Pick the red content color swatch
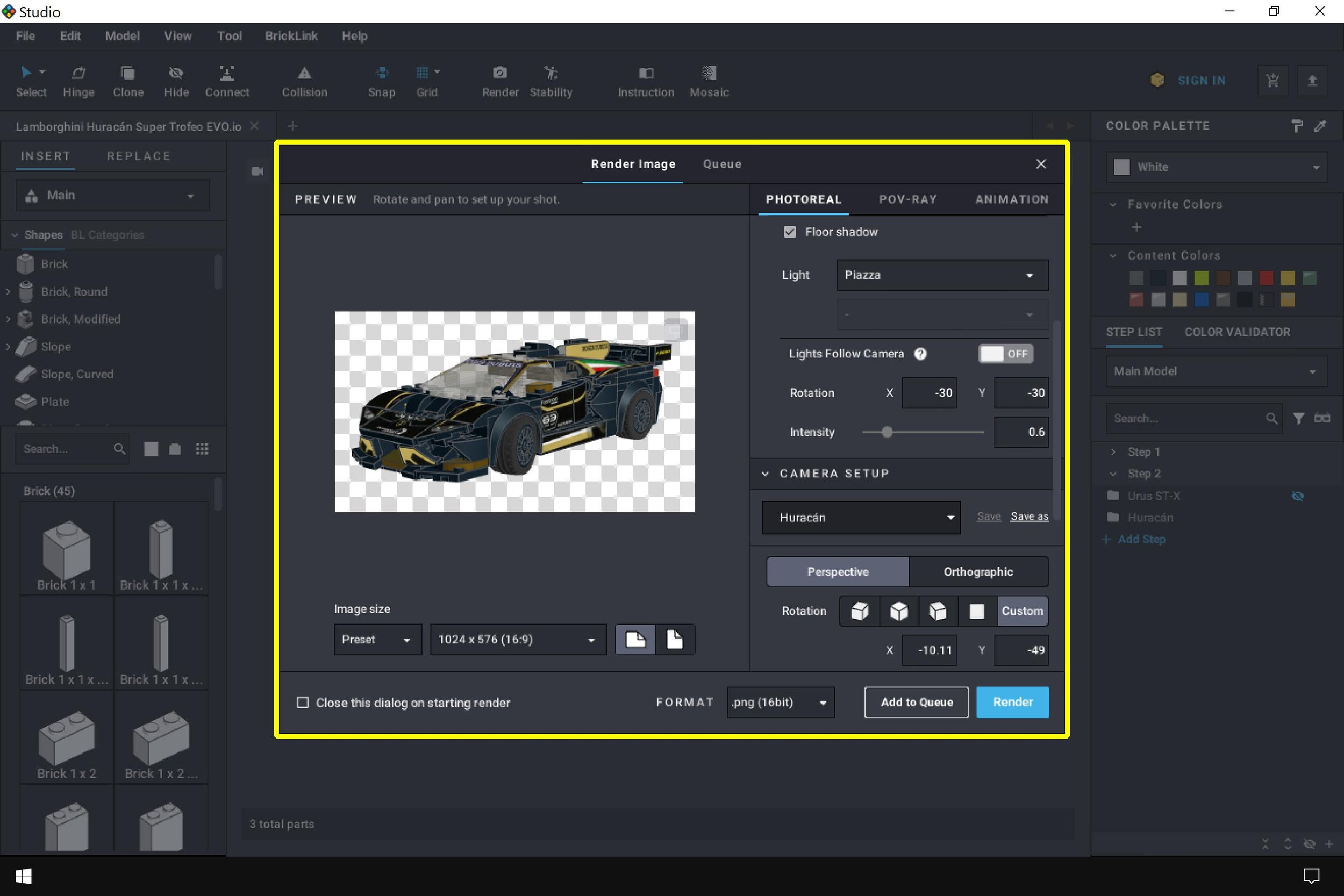Image resolution: width=1344 pixels, height=896 pixels. click(1266, 278)
